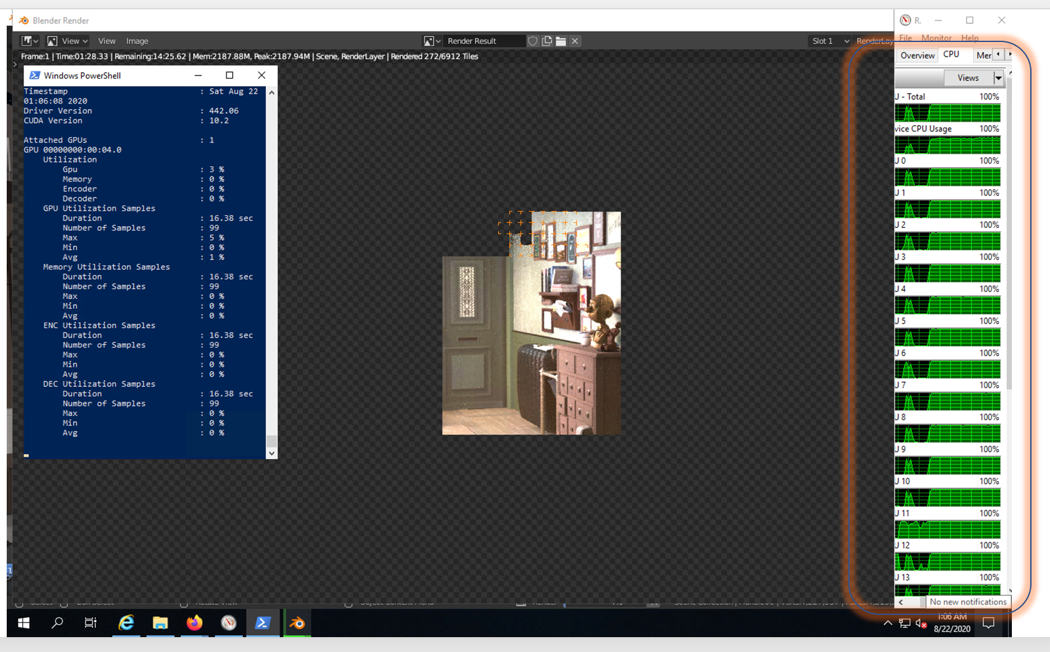Image resolution: width=1050 pixels, height=652 pixels.
Task: Open the Image menu in Blender
Action: (137, 41)
